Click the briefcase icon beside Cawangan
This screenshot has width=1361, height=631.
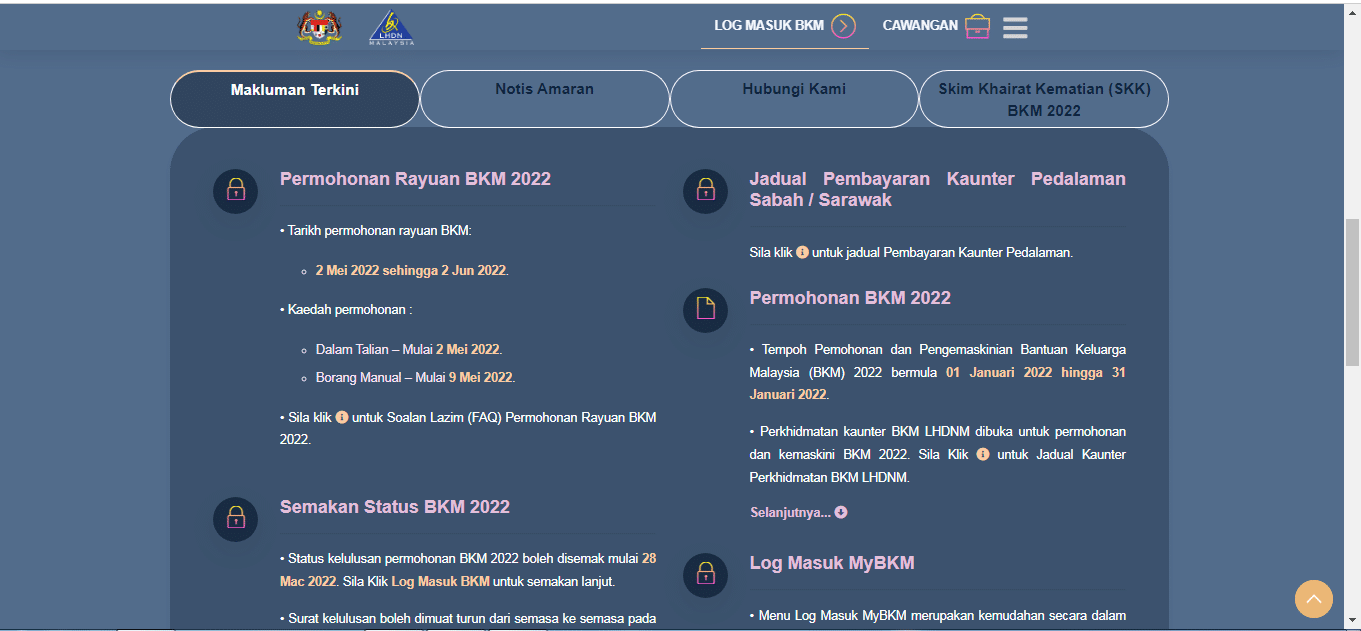[978, 26]
